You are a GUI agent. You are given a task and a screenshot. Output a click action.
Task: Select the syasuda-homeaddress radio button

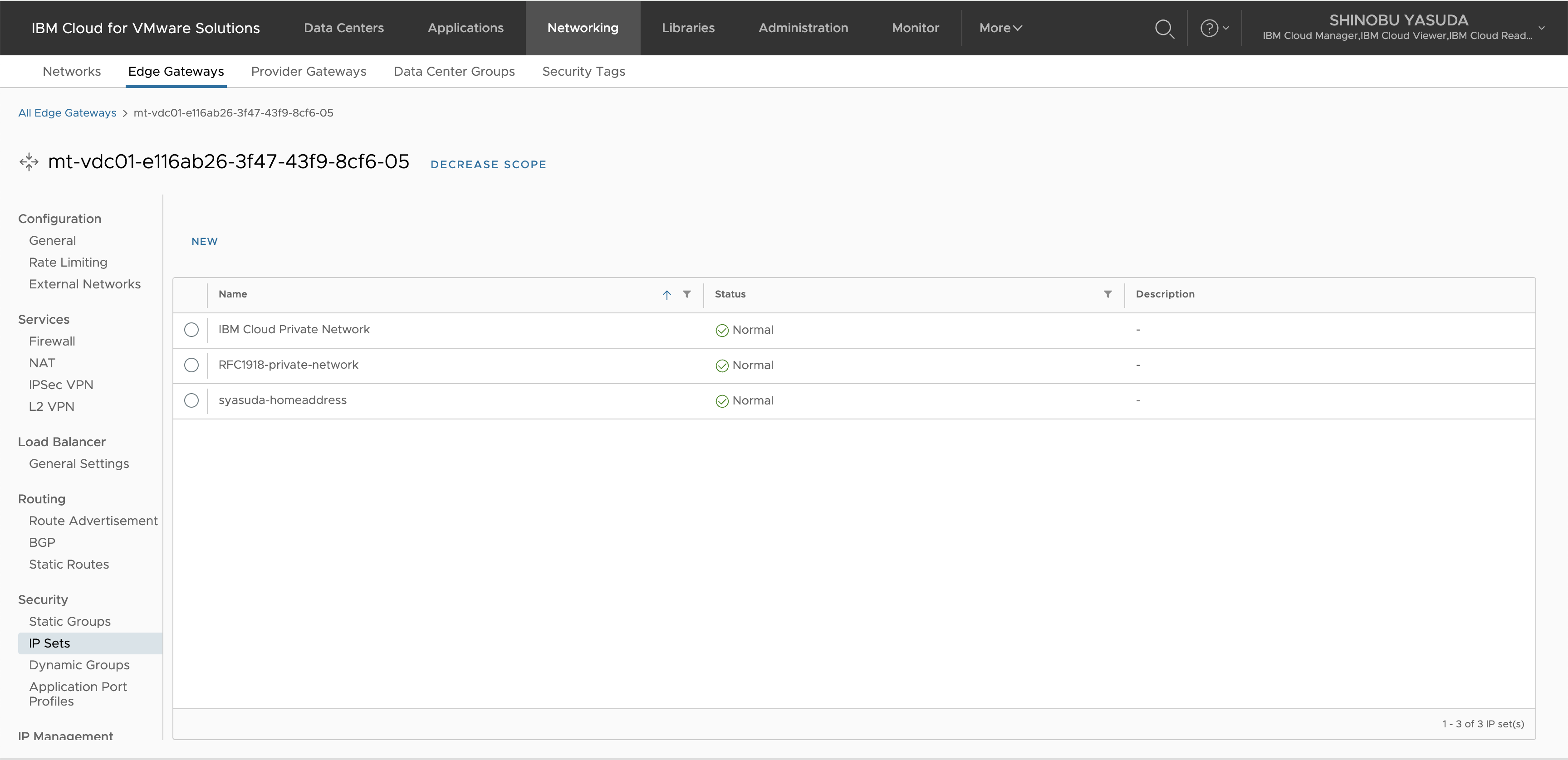tap(191, 400)
